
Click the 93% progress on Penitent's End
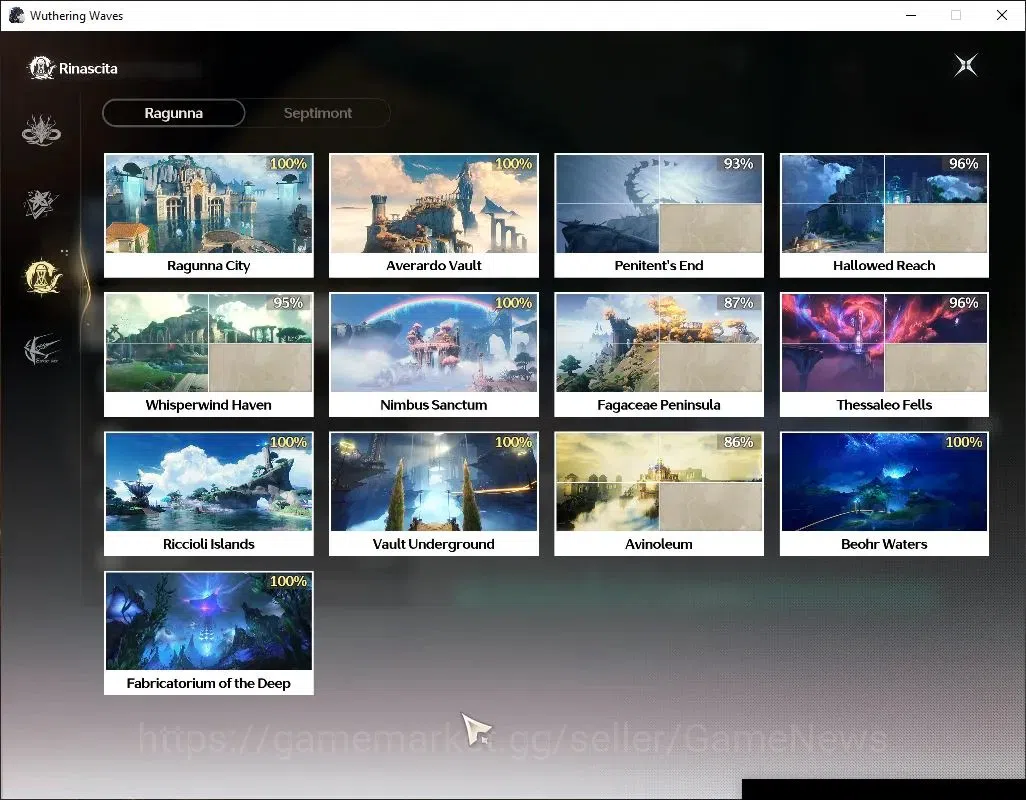(x=738, y=164)
